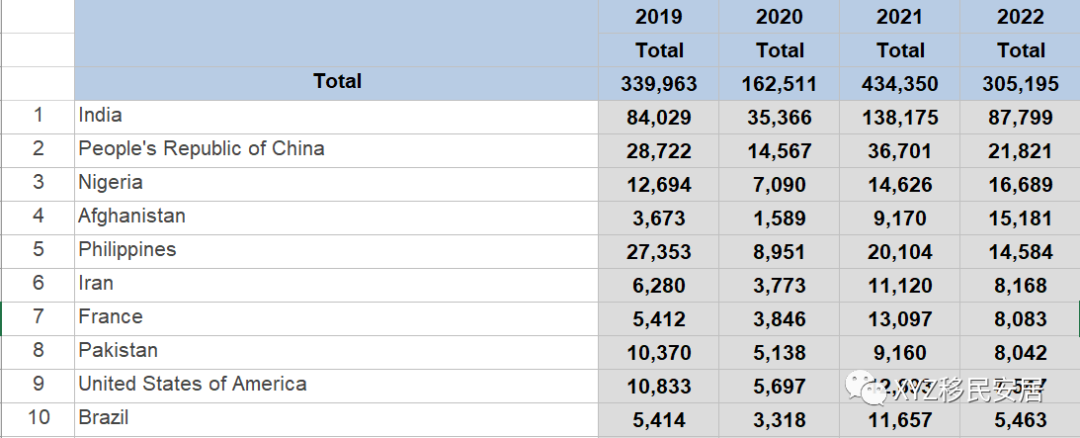Click the United States of America cell

coord(336,386)
